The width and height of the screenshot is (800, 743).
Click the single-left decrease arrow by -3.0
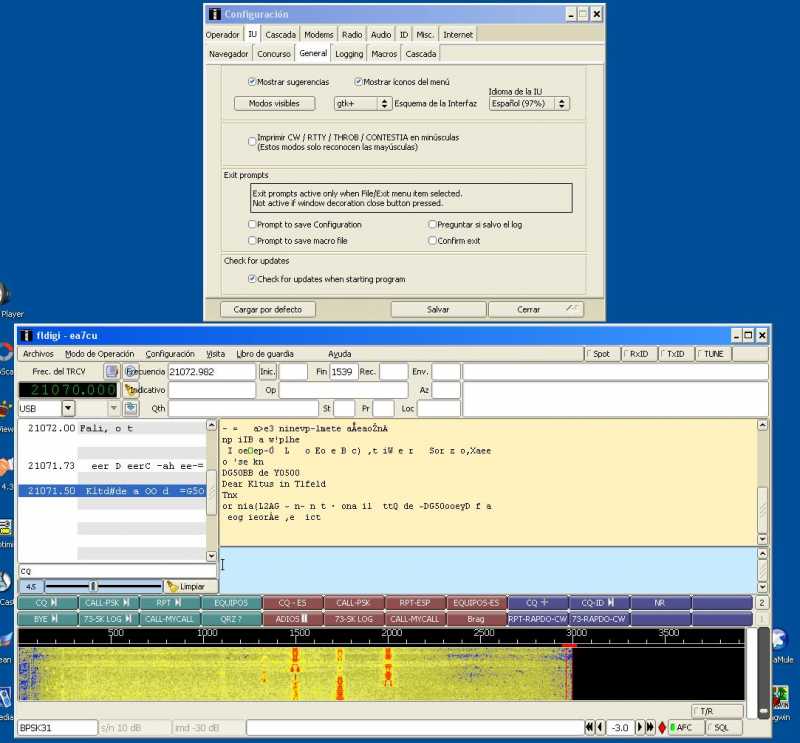(x=600, y=727)
